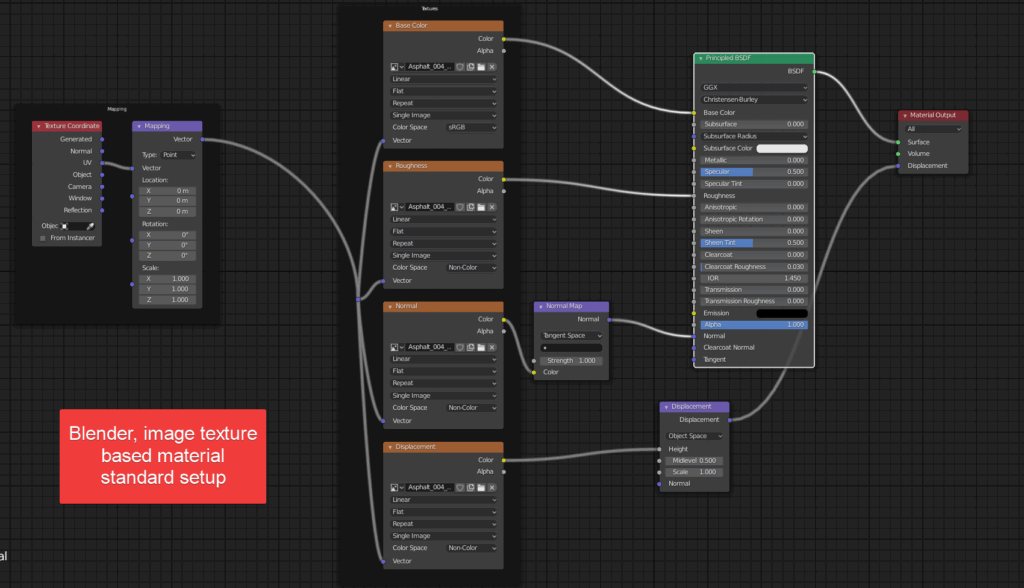Click the Specular slider in Principled BSDF
This screenshot has width=1024, height=588.
tap(754, 172)
